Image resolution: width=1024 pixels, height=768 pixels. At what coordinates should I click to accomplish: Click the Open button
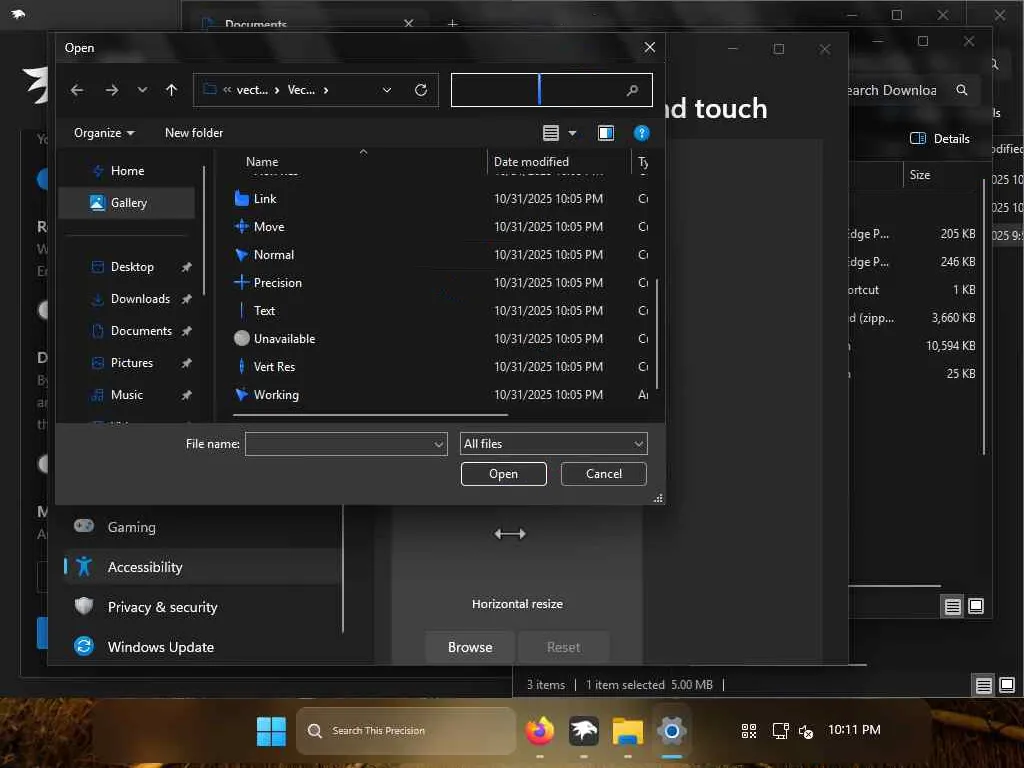pyautogui.click(x=504, y=474)
